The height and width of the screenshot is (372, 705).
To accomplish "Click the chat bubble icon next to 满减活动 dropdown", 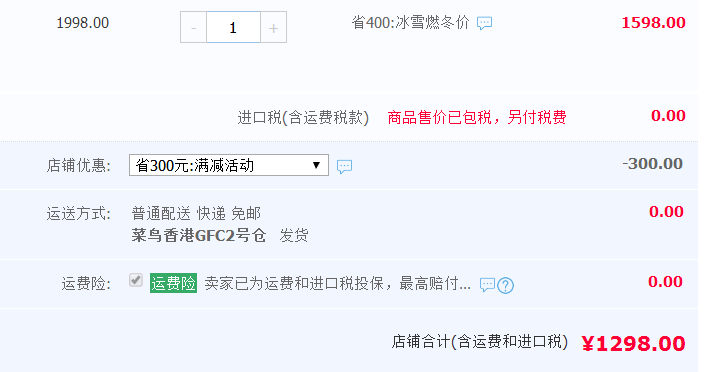I will click(x=344, y=166).
